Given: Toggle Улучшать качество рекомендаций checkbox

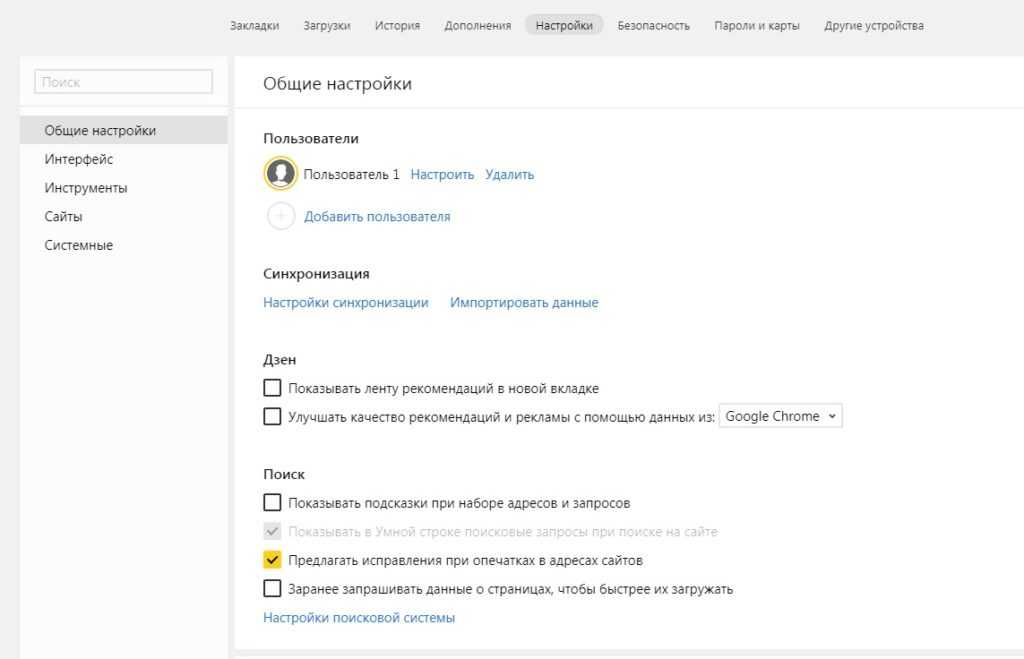Looking at the screenshot, I should pyautogui.click(x=272, y=417).
